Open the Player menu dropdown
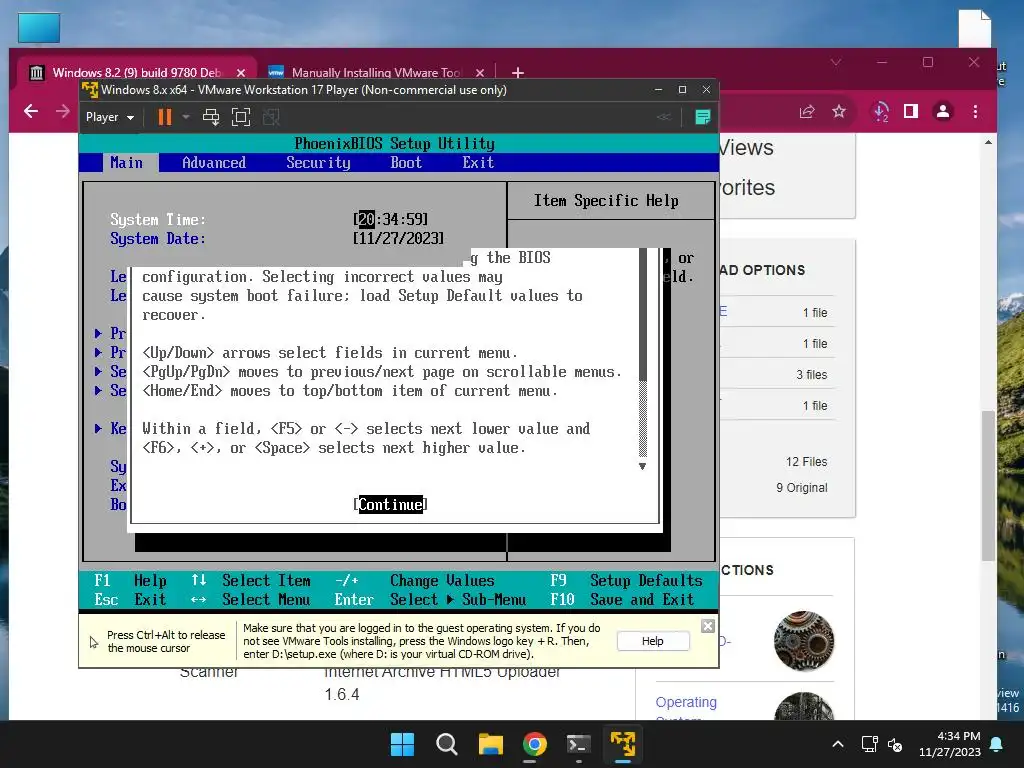This screenshot has height=768, width=1024. coord(110,117)
